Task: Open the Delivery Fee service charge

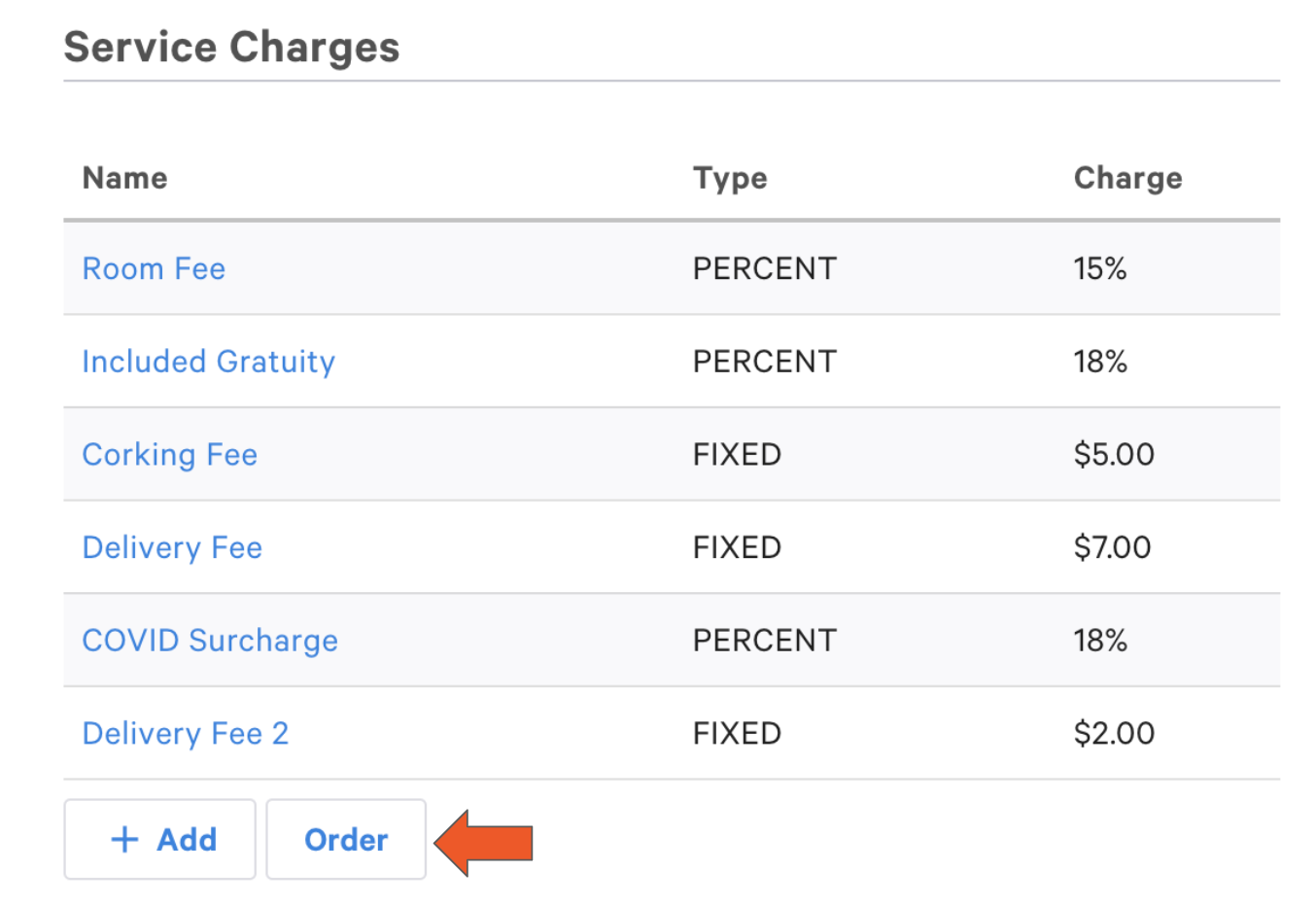Action: point(172,547)
